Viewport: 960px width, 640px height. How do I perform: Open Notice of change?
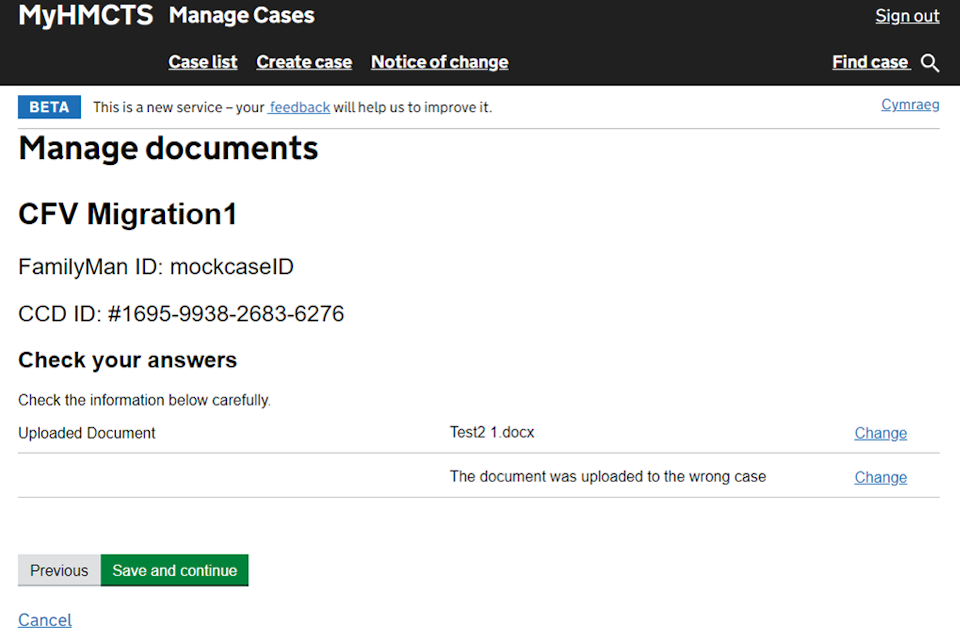click(x=439, y=62)
